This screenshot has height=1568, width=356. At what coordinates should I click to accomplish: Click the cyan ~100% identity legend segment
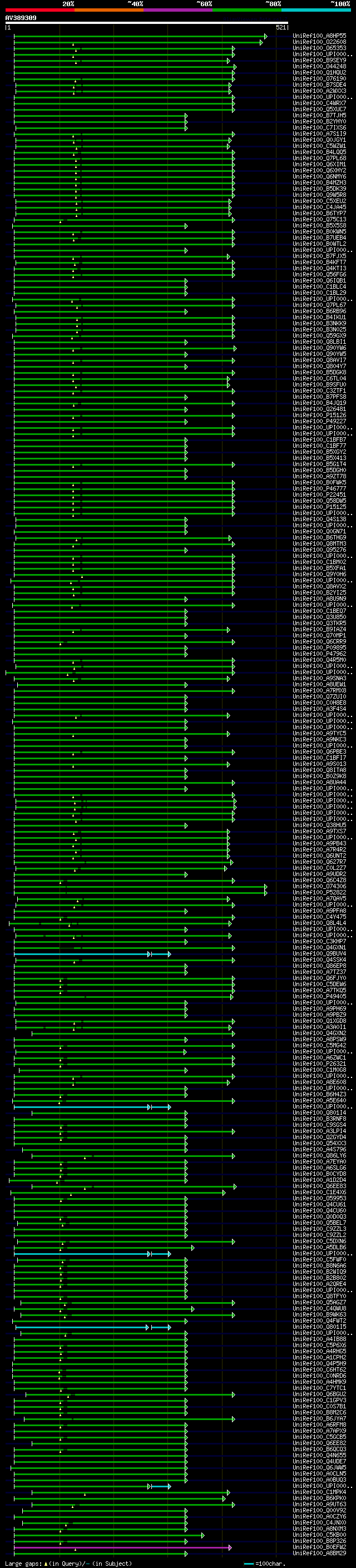(x=317, y=10)
